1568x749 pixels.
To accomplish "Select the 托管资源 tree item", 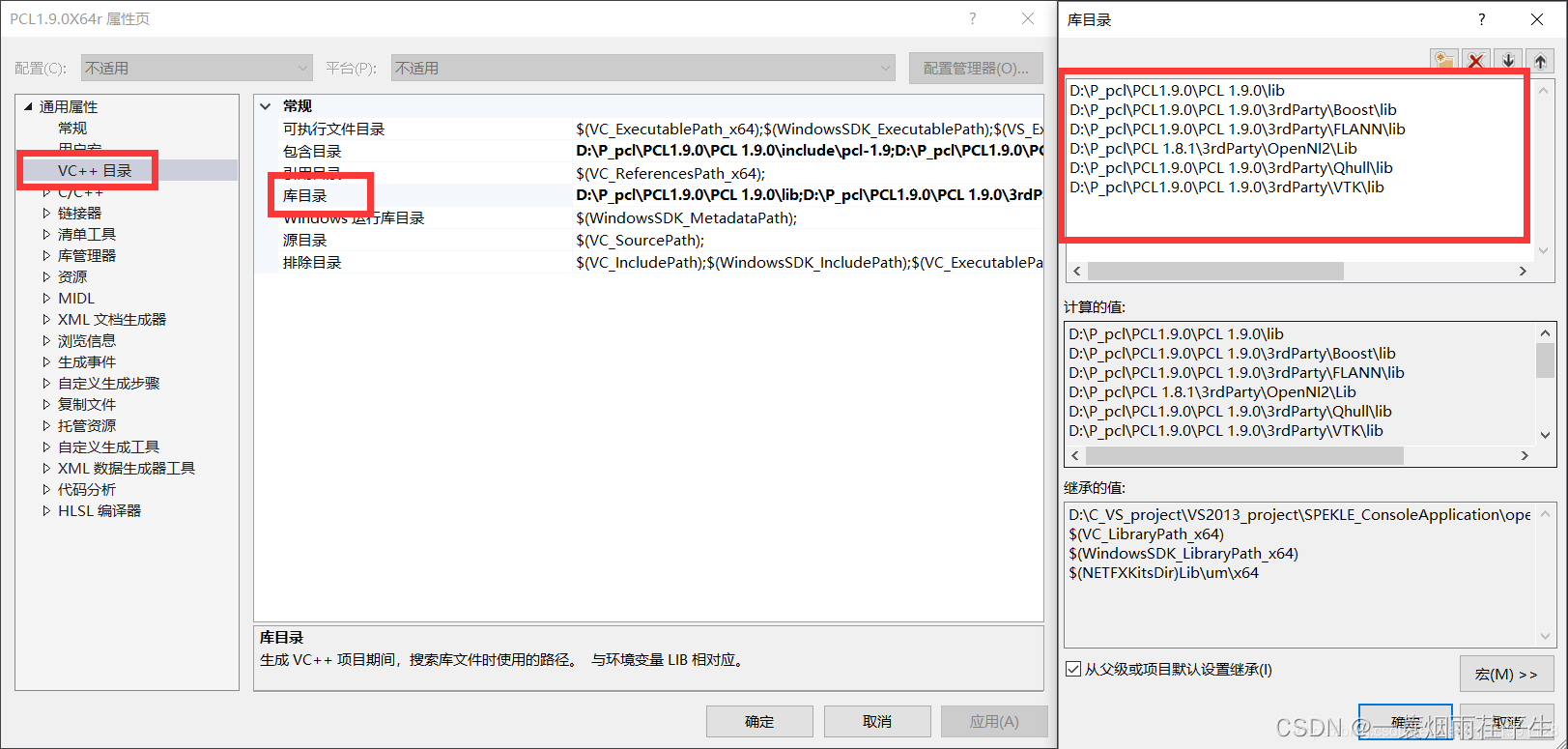I will (87, 425).
